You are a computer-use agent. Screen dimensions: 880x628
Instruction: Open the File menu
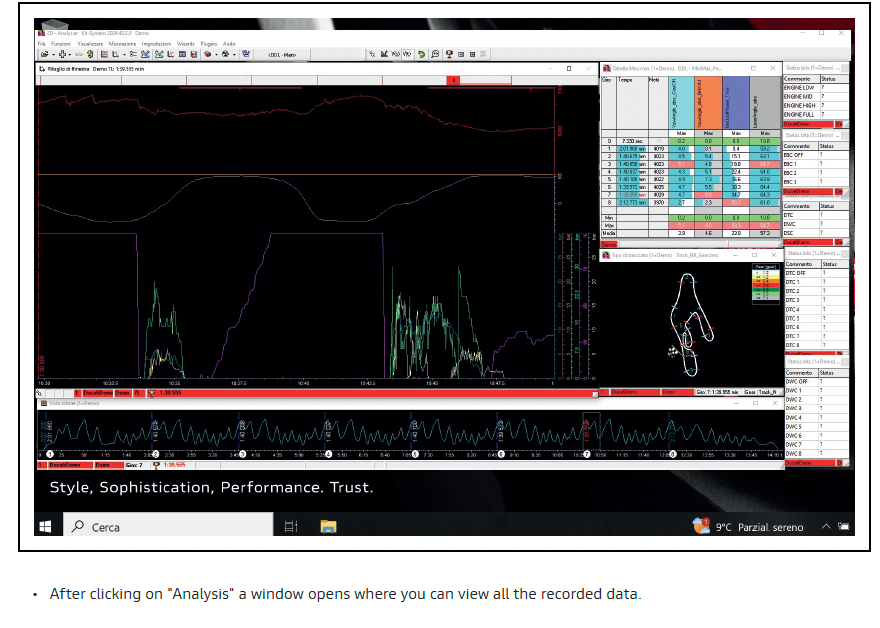(x=42, y=44)
